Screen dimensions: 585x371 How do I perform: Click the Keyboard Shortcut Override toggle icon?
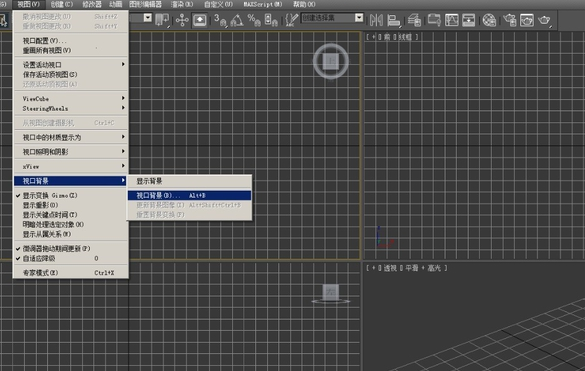pos(200,20)
